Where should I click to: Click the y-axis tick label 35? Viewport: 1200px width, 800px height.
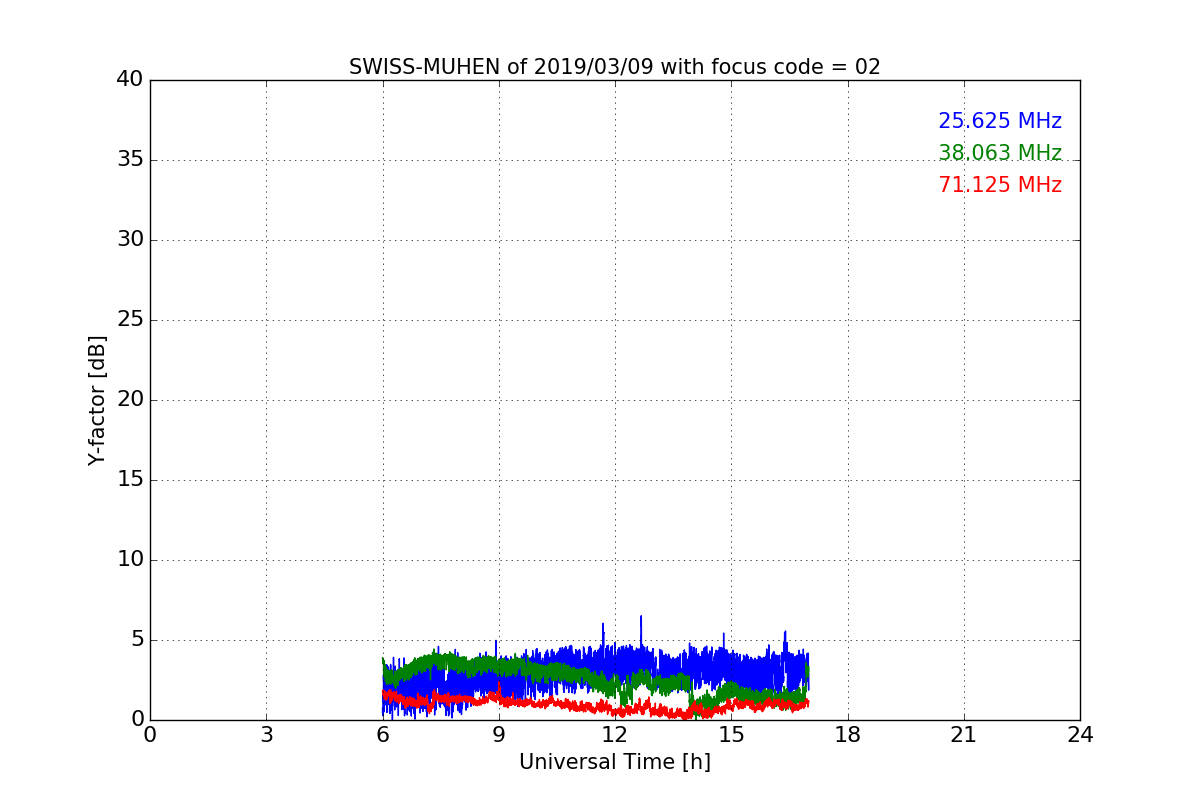130,160
